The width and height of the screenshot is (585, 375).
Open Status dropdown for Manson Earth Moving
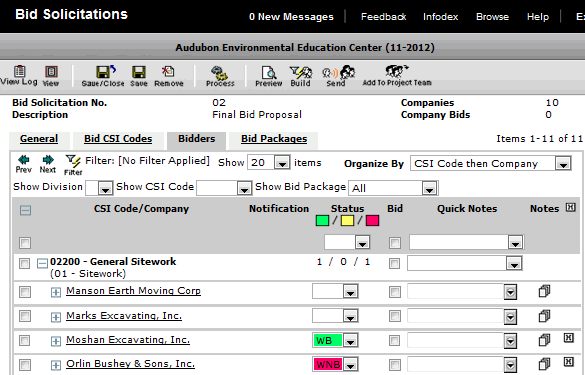[350, 291]
